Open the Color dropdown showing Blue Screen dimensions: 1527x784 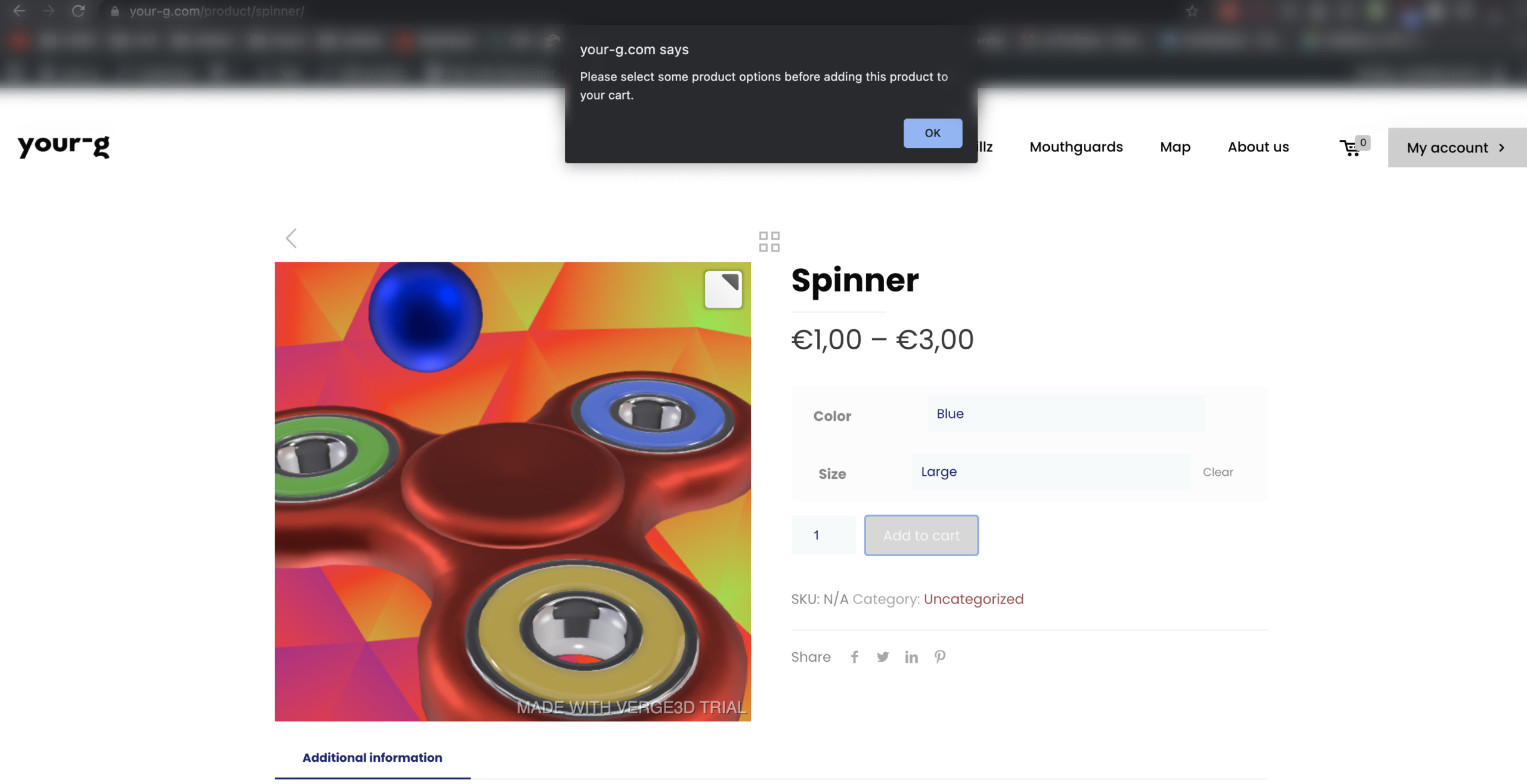coord(1066,414)
